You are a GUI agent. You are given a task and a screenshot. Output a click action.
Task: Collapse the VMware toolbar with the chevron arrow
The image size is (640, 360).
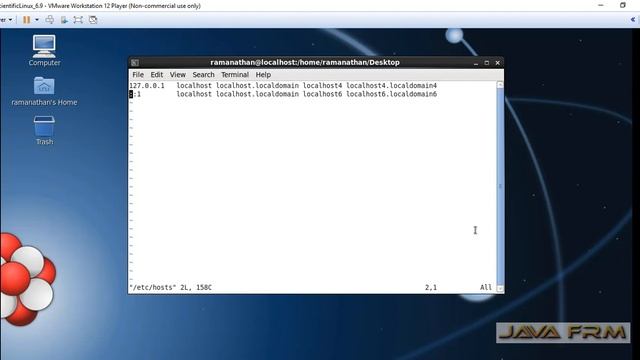[633, 19]
